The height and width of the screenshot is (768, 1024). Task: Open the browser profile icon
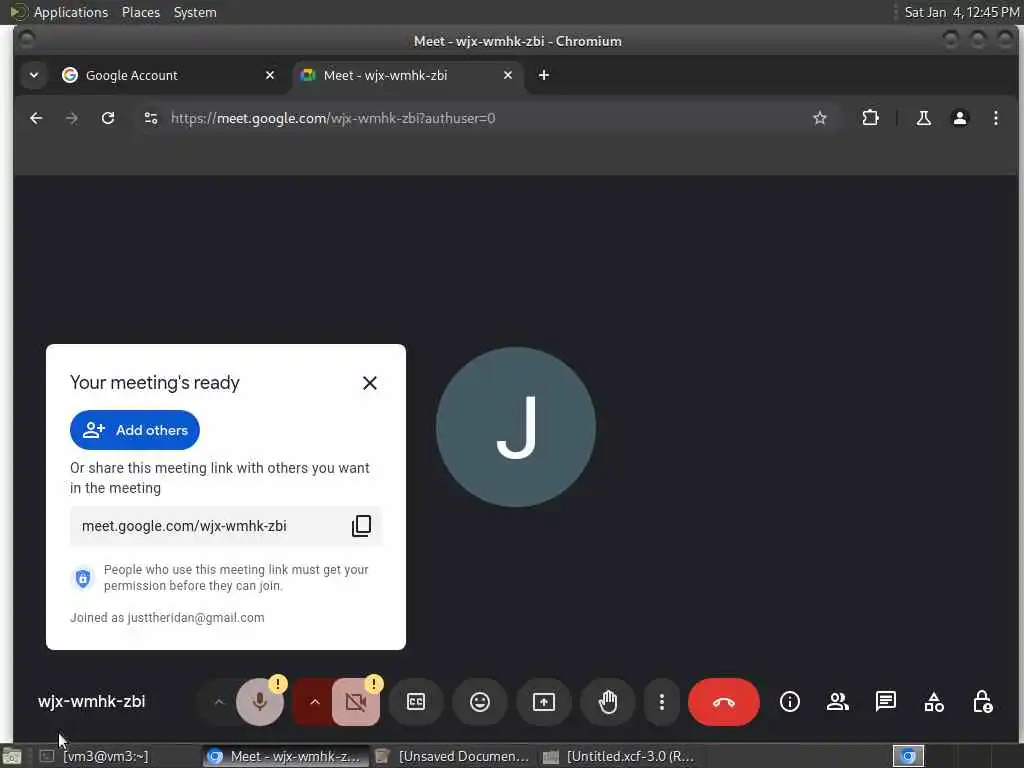[960, 118]
